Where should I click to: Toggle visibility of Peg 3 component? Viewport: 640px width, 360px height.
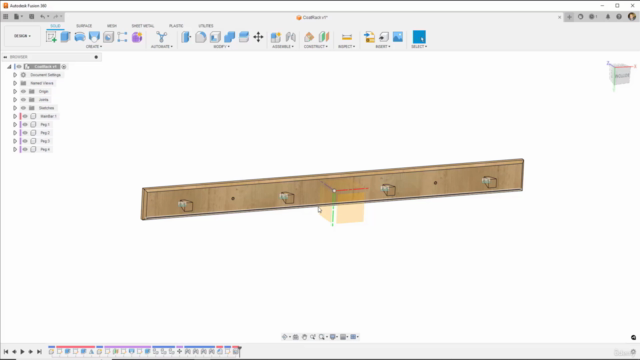tap(25, 141)
